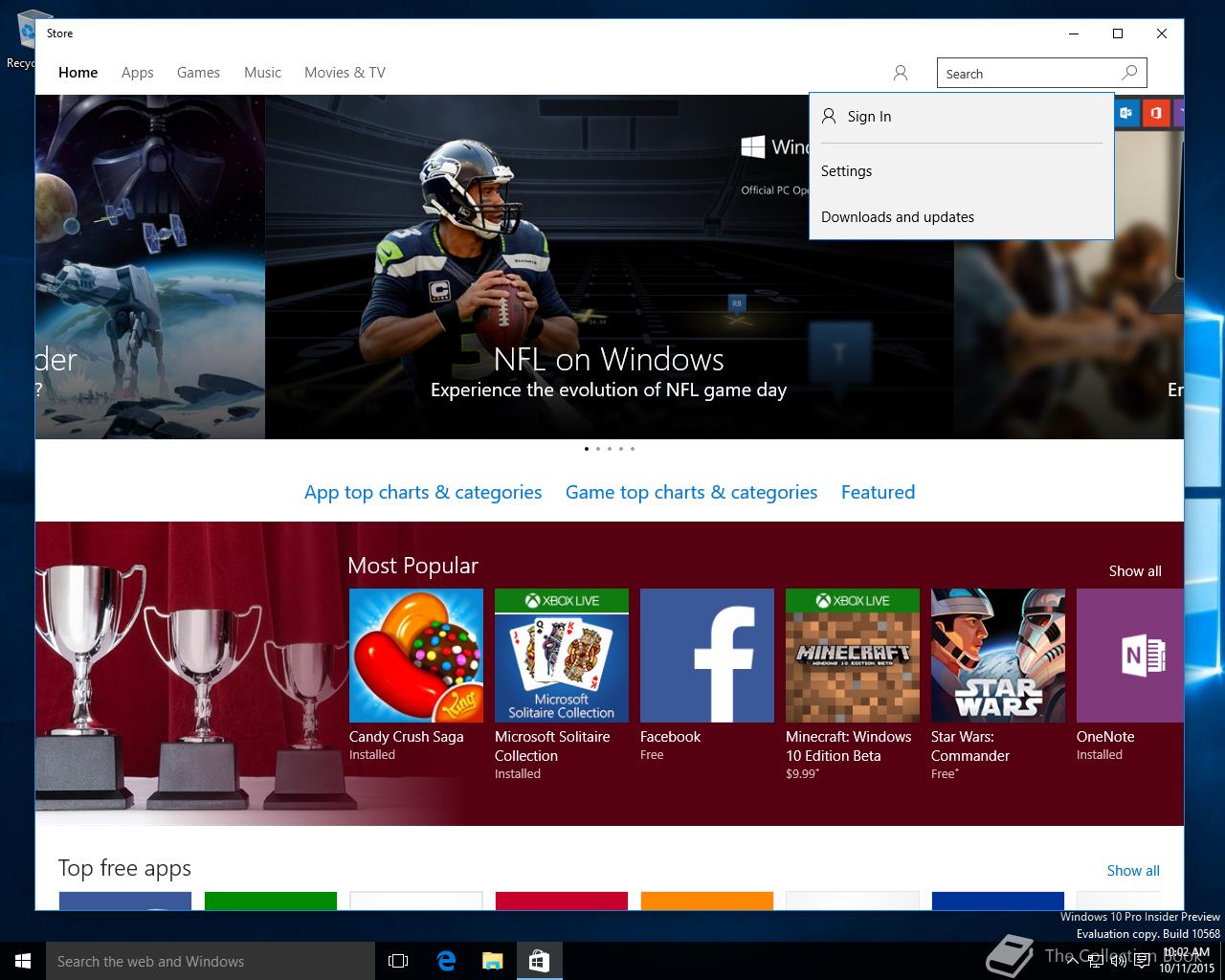Click the Store taskbar icon
The image size is (1225, 980).
click(540, 961)
